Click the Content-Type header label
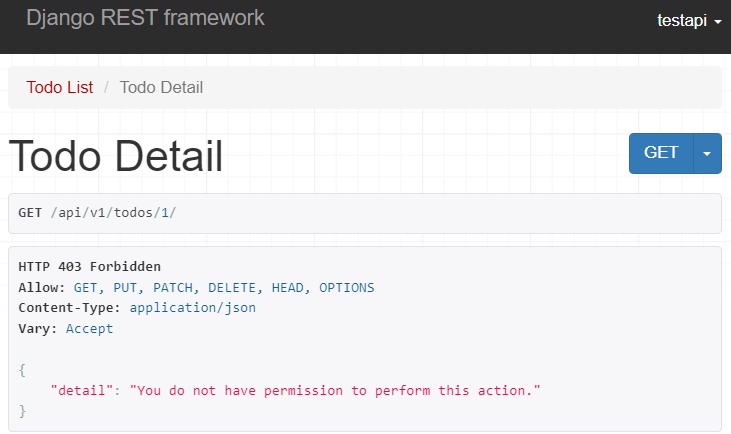 coord(69,308)
